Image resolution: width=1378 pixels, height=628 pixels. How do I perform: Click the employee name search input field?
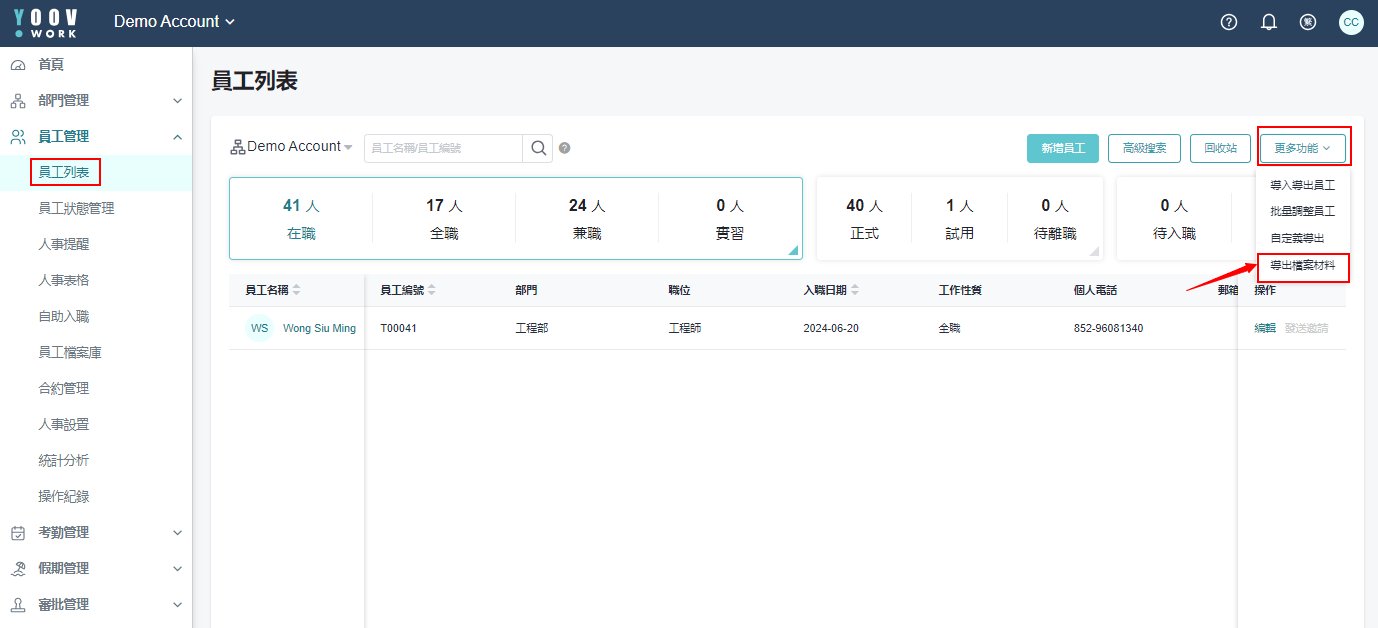point(443,148)
